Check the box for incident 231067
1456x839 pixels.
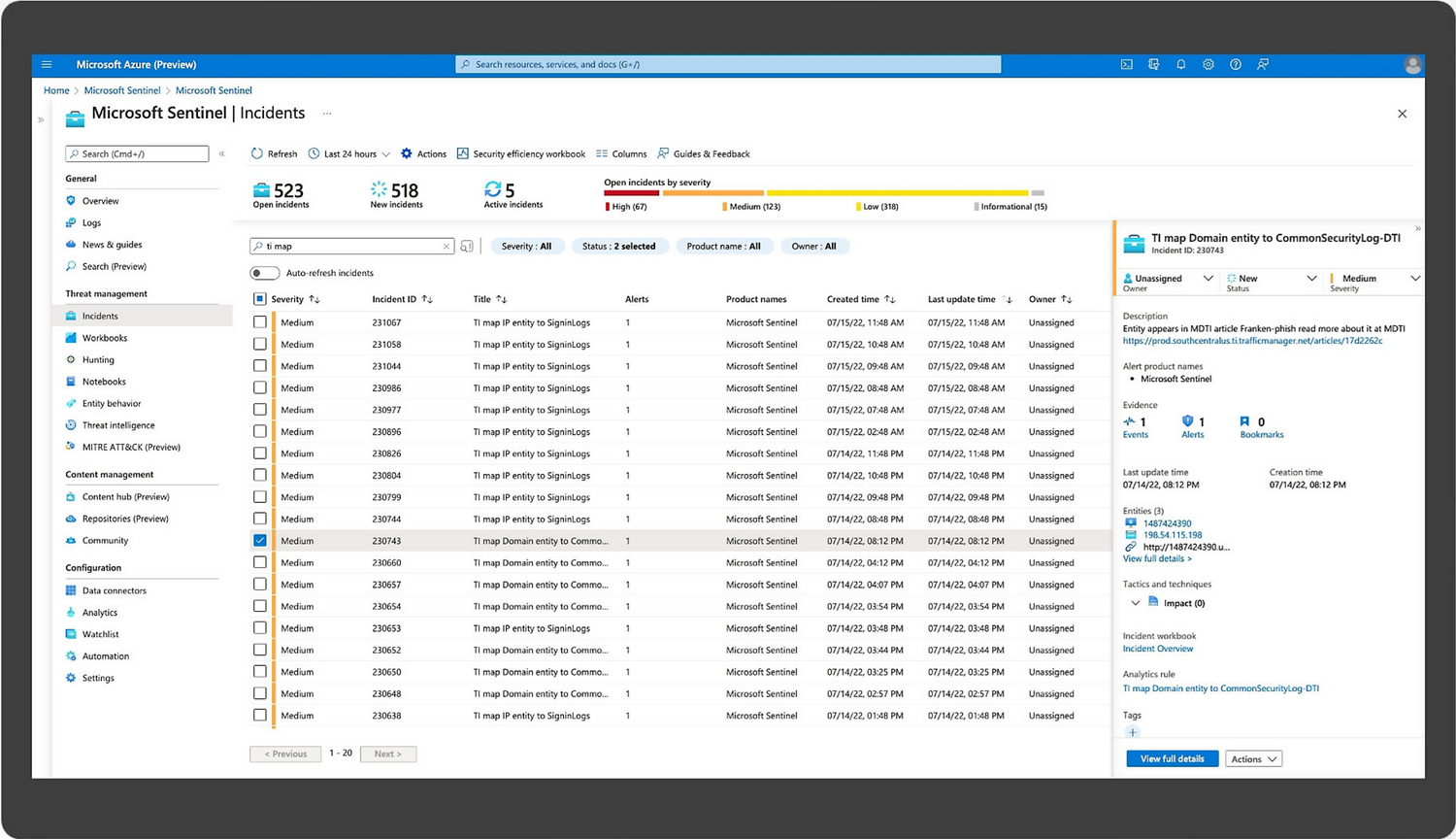click(x=259, y=322)
